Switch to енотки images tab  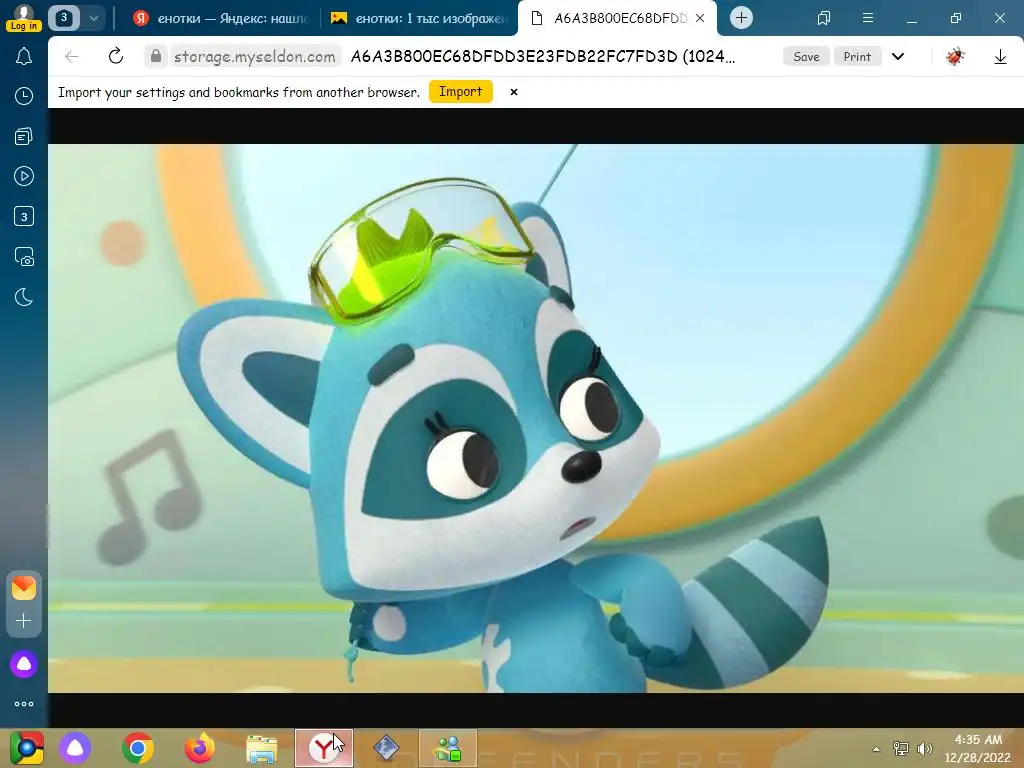pos(419,18)
